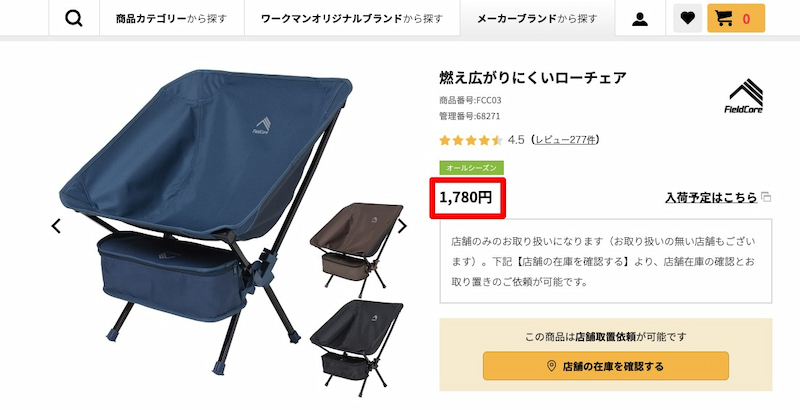Open favorites via the heart icon
The image size is (800, 410).
click(688, 18)
